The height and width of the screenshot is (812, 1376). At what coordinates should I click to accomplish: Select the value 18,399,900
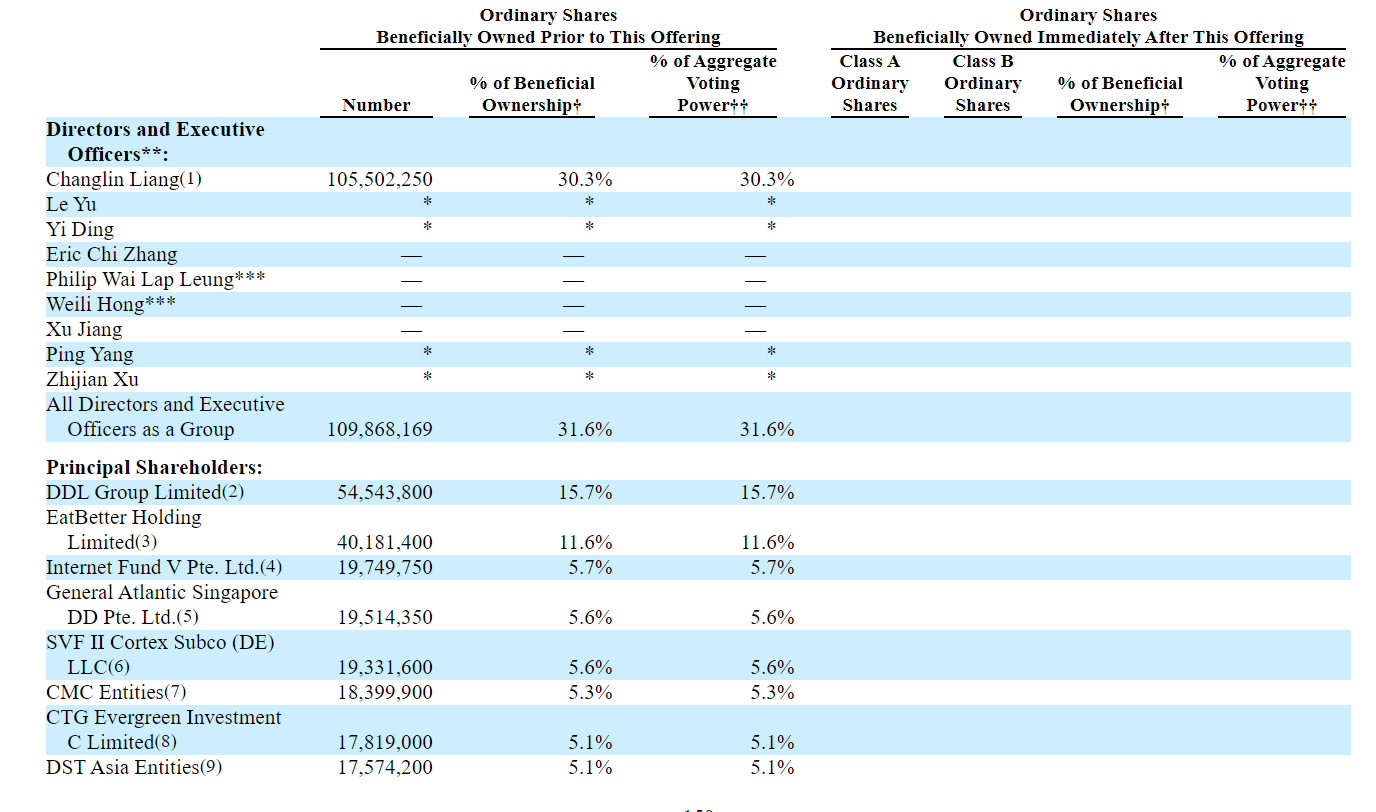385,693
